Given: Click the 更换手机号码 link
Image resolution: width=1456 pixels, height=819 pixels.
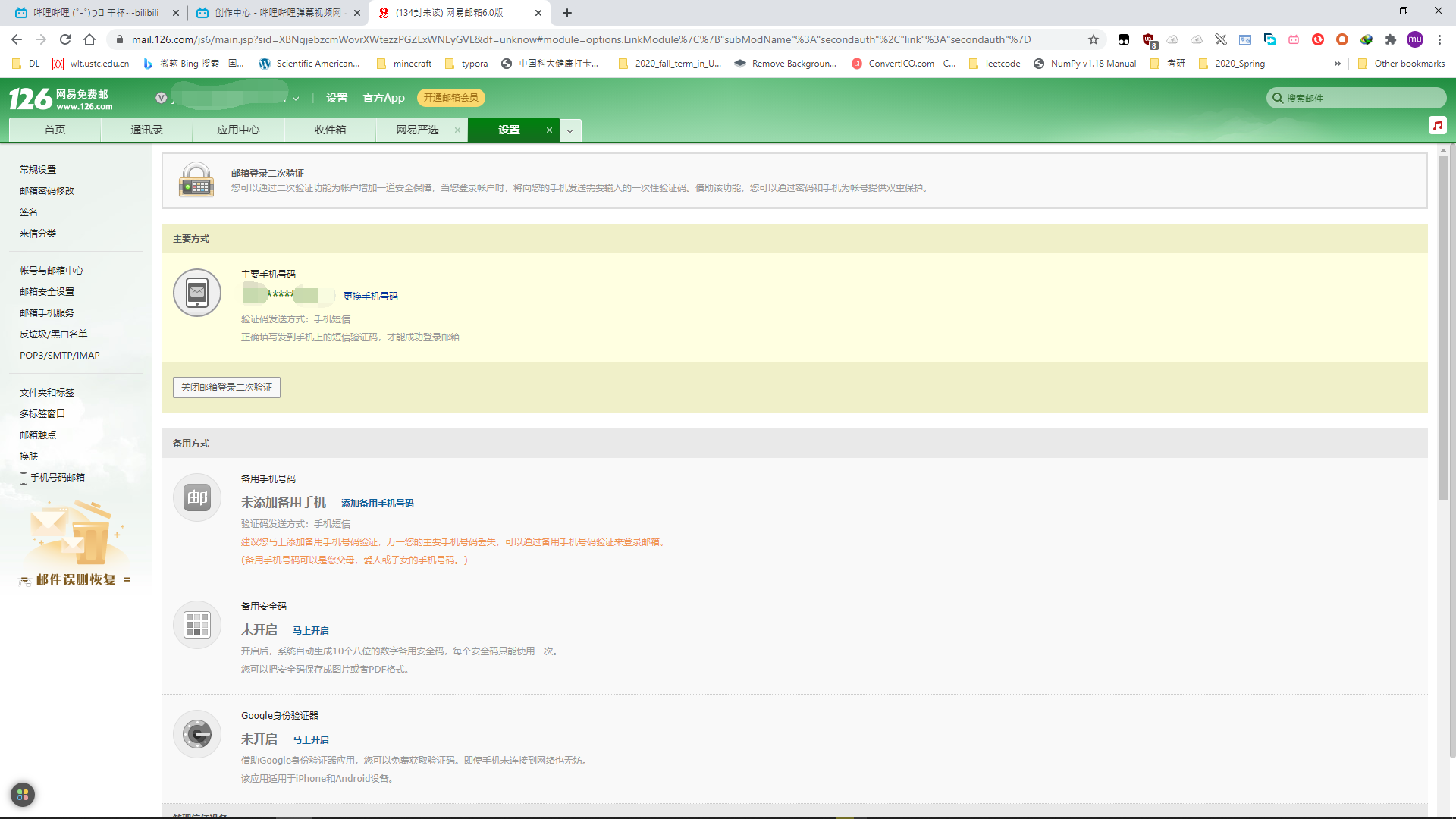Looking at the screenshot, I should tap(370, 296).
